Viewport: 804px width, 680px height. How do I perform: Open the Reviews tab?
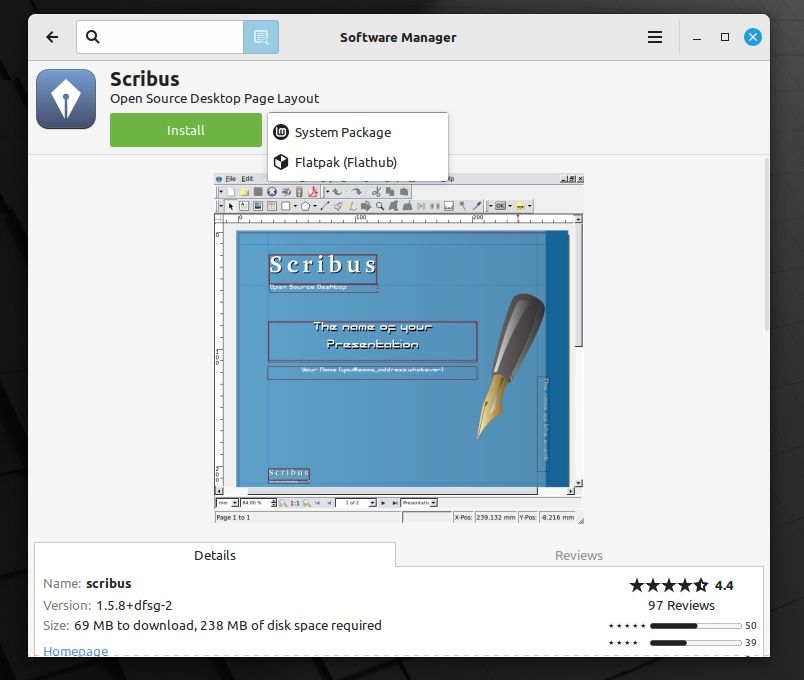(x=579, y=555)
